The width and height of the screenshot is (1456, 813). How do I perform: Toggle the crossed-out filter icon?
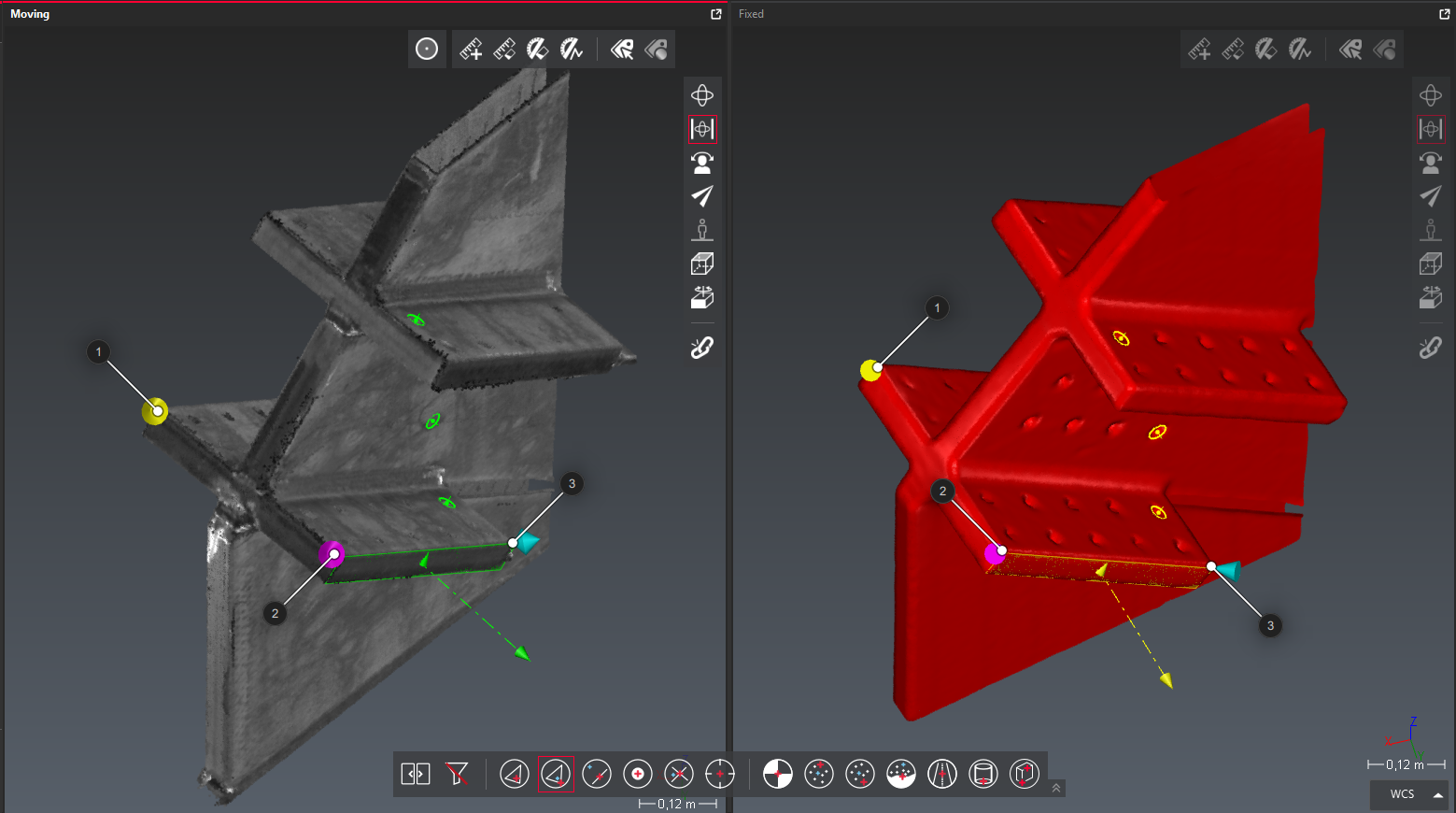pos(457,774)
